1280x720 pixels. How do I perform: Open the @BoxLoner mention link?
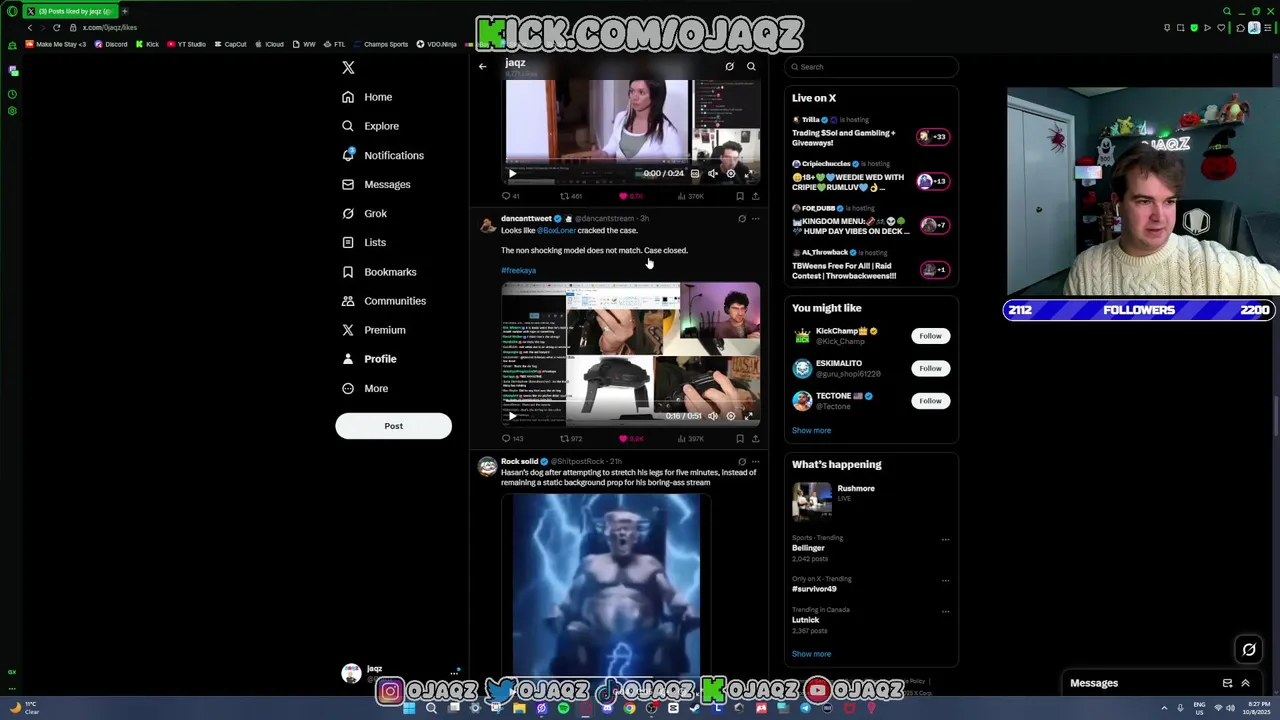click(556, 230)
